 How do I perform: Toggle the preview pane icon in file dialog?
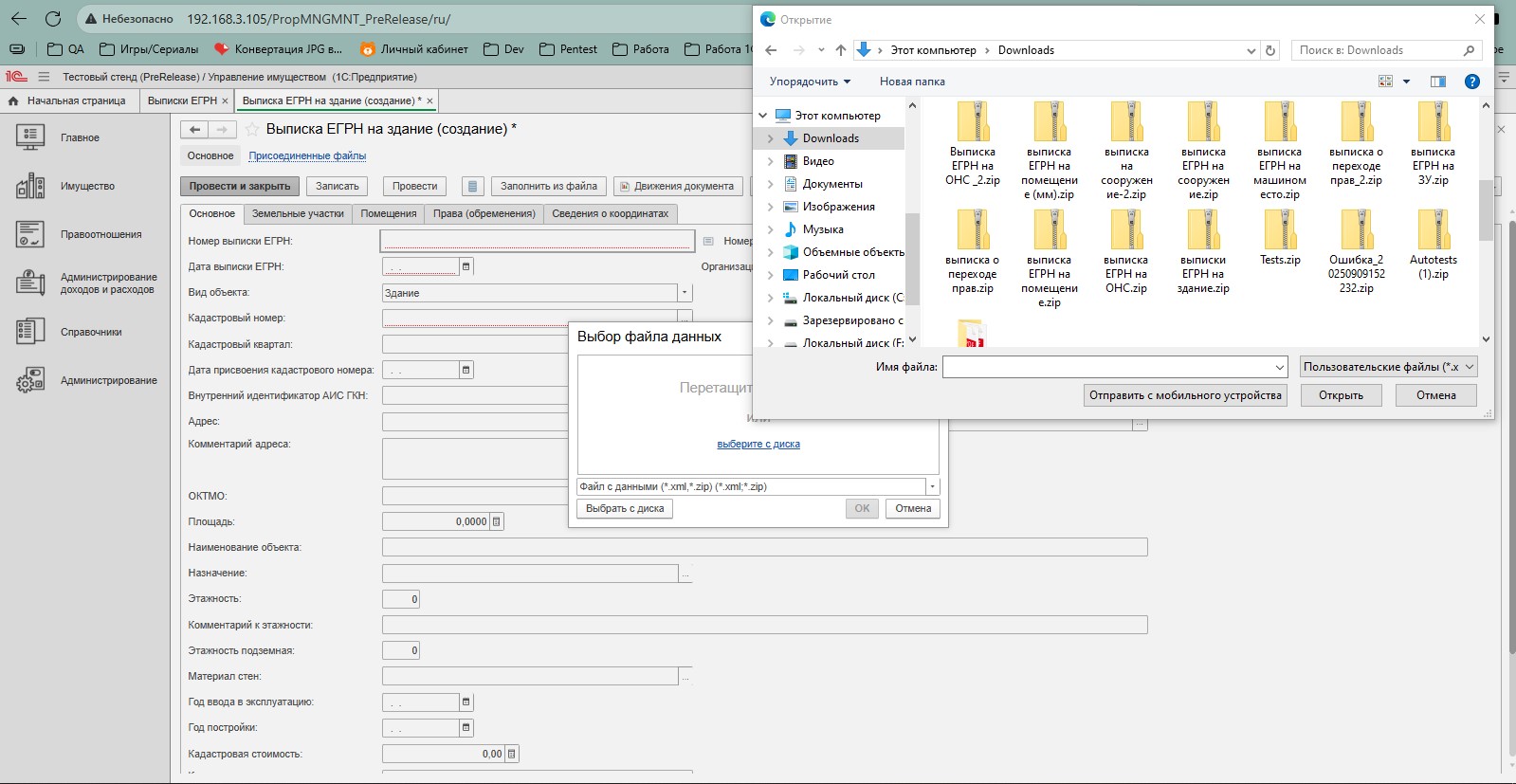[x=1437, y=82]
